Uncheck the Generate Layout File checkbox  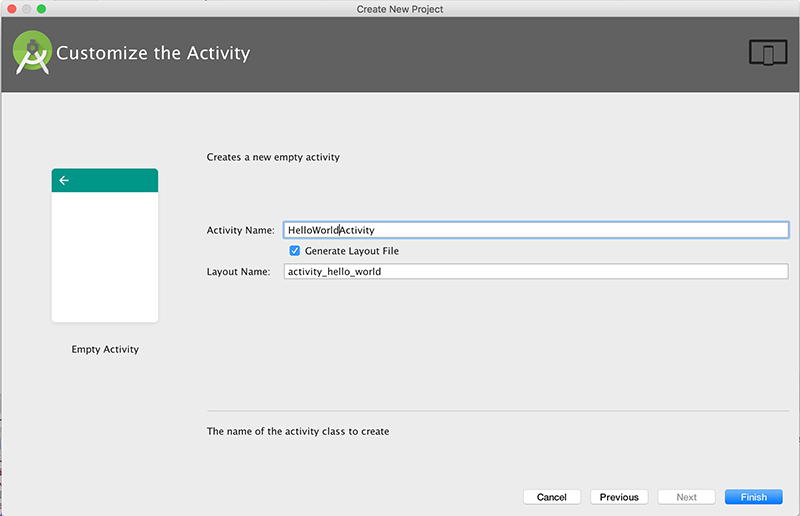[x=294, y=251]
